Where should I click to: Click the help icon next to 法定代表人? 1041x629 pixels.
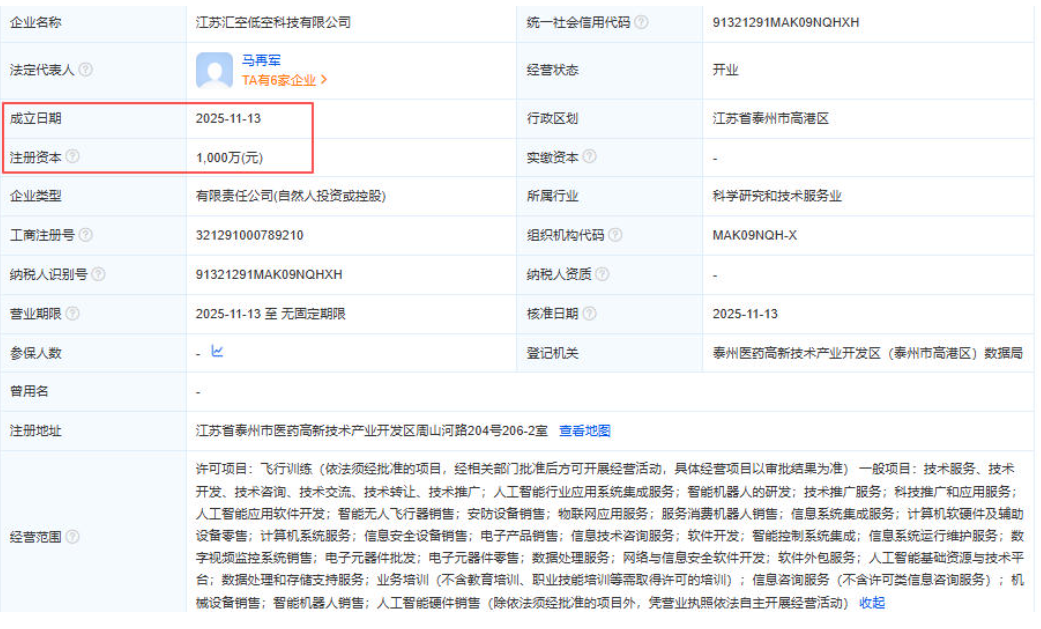tap(86, 70)
